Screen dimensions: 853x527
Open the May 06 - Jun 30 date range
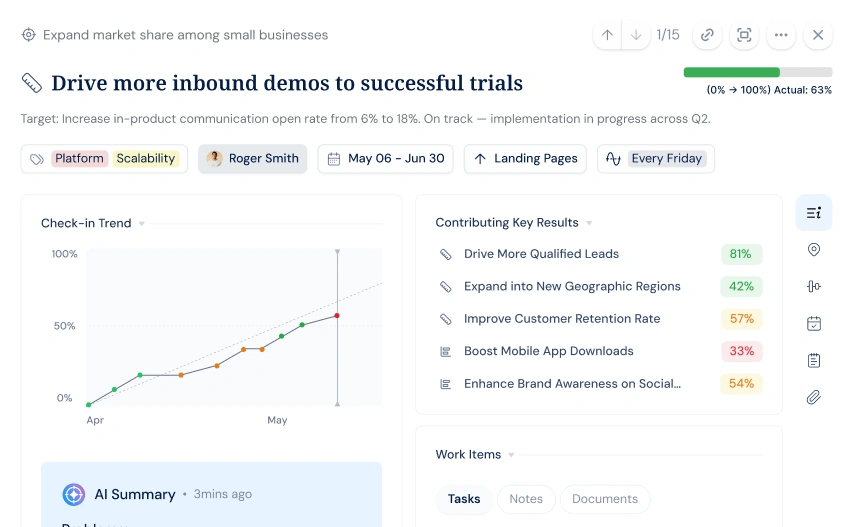[386, 158]
